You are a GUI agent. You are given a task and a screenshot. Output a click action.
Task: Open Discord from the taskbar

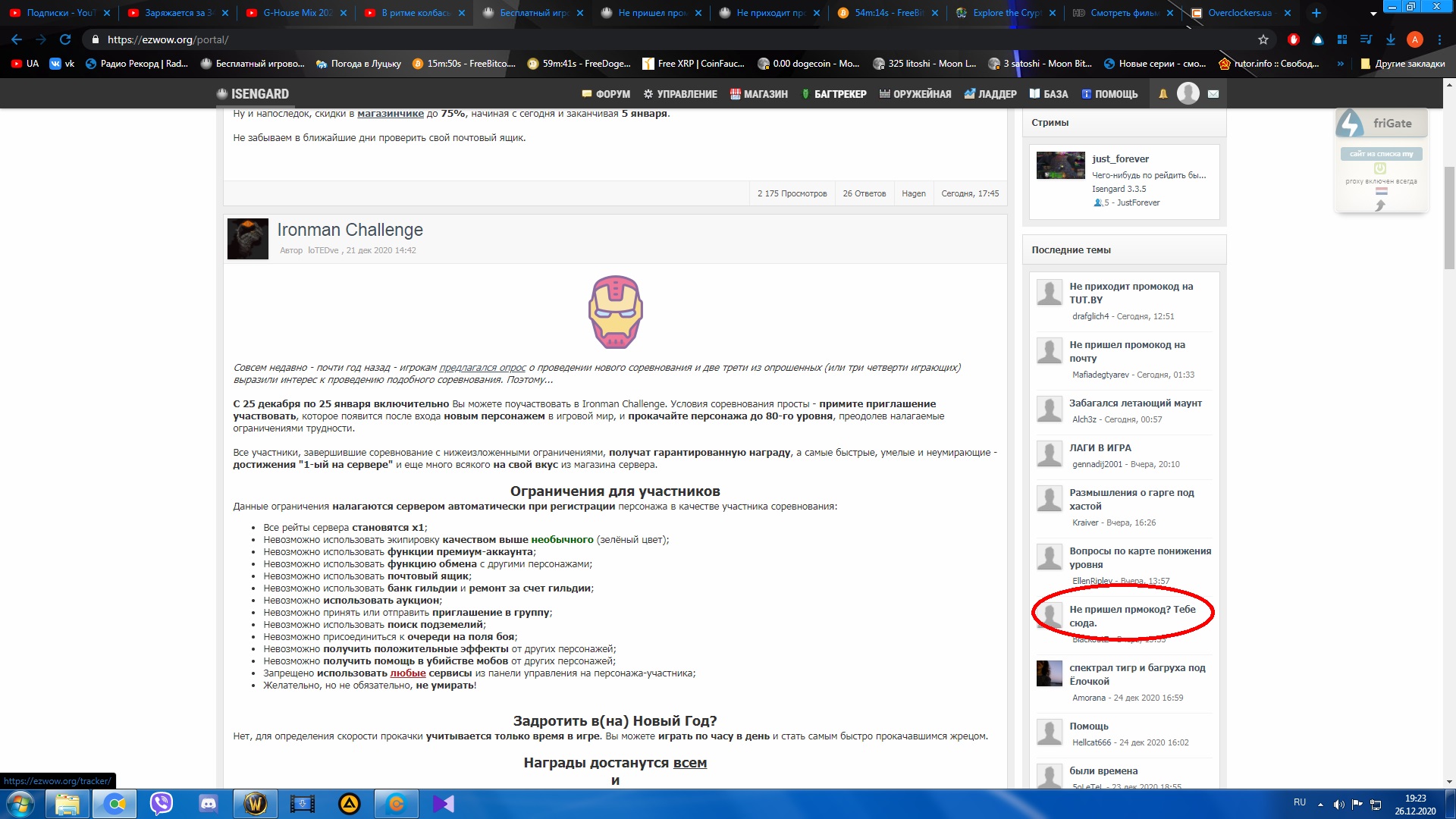208,803
